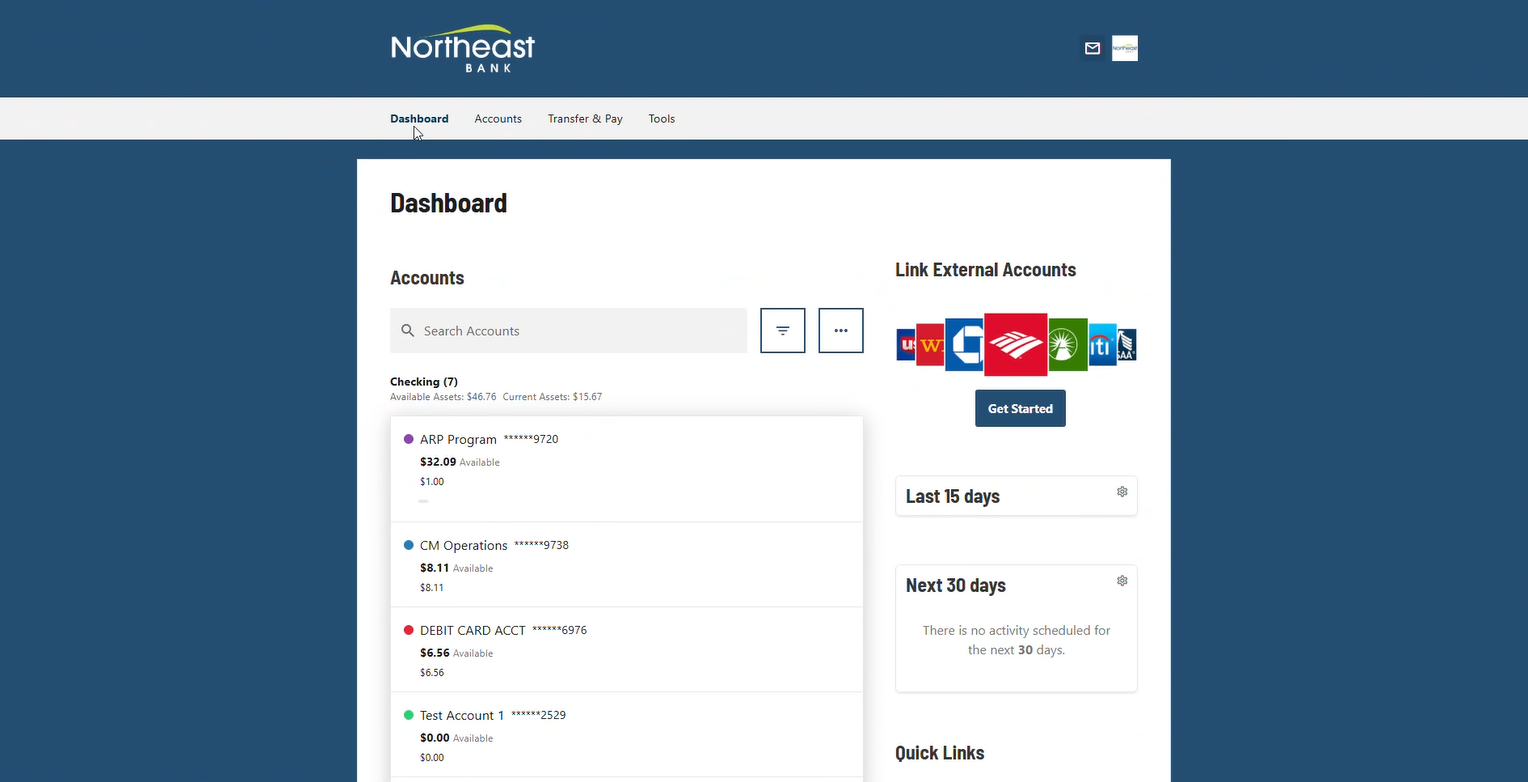Open the account filter icon button
This screenshot has width=1528, height=782.
coord(783,330)
